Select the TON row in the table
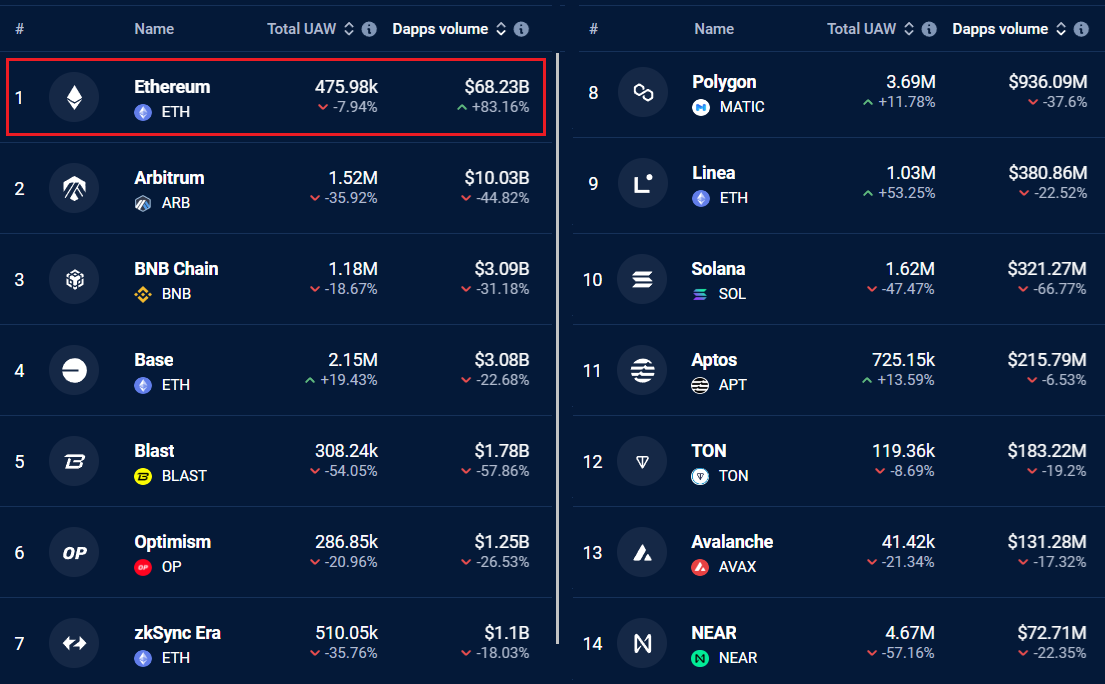Screen dimensions: 1105x684 [x=839, y=461]
